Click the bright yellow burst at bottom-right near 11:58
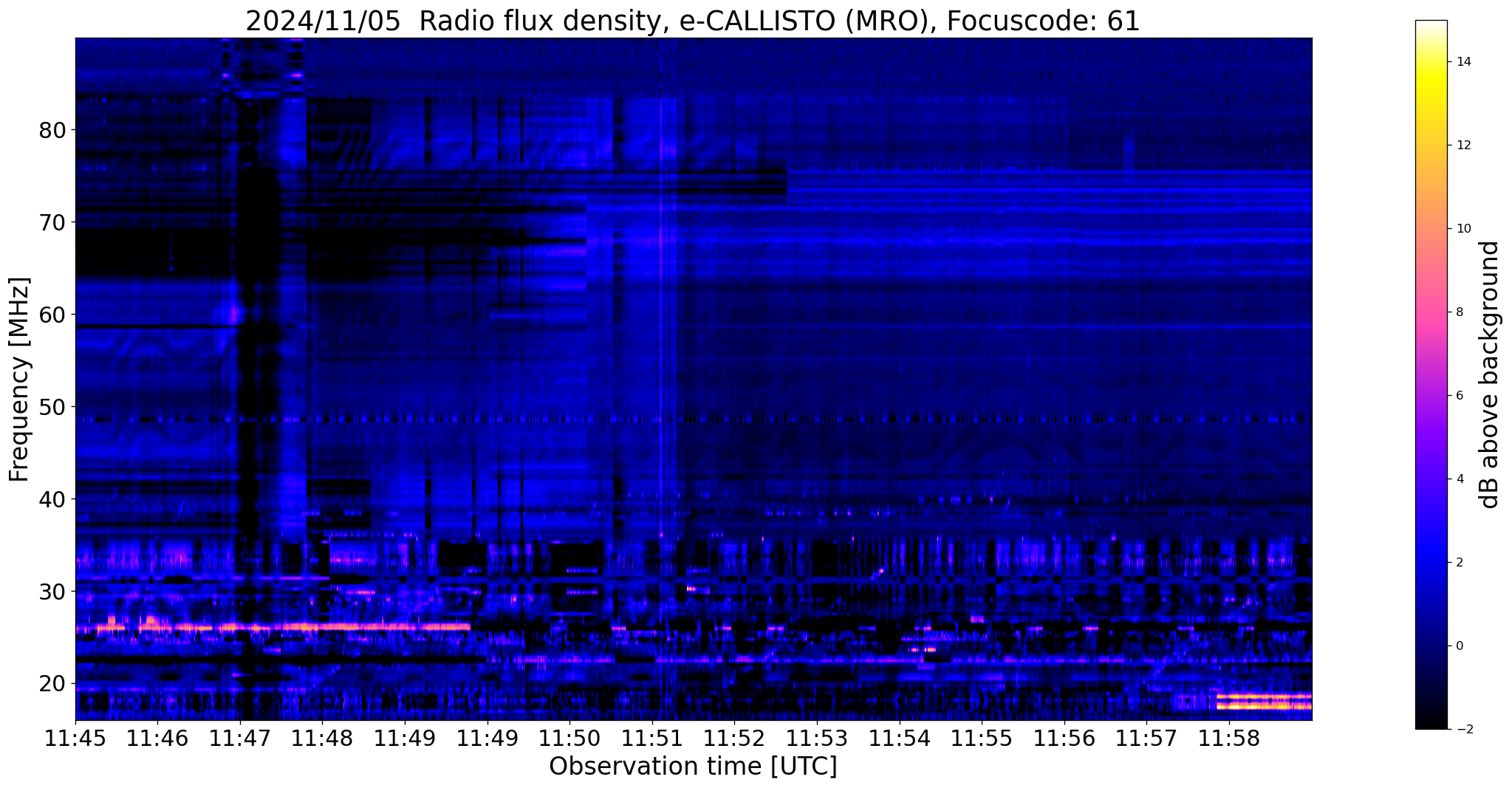This screenshot has height=788, width=1512. tap(1264, 702)
